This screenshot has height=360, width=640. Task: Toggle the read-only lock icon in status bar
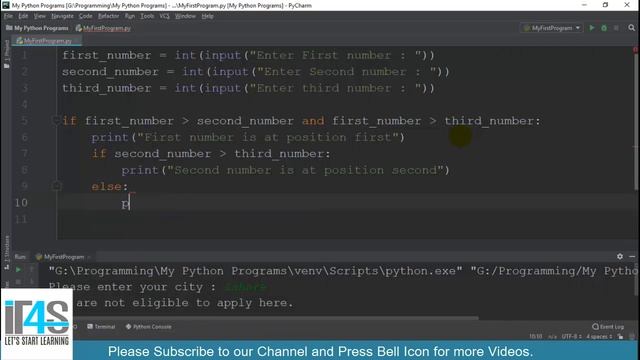(x=620, y=336)
